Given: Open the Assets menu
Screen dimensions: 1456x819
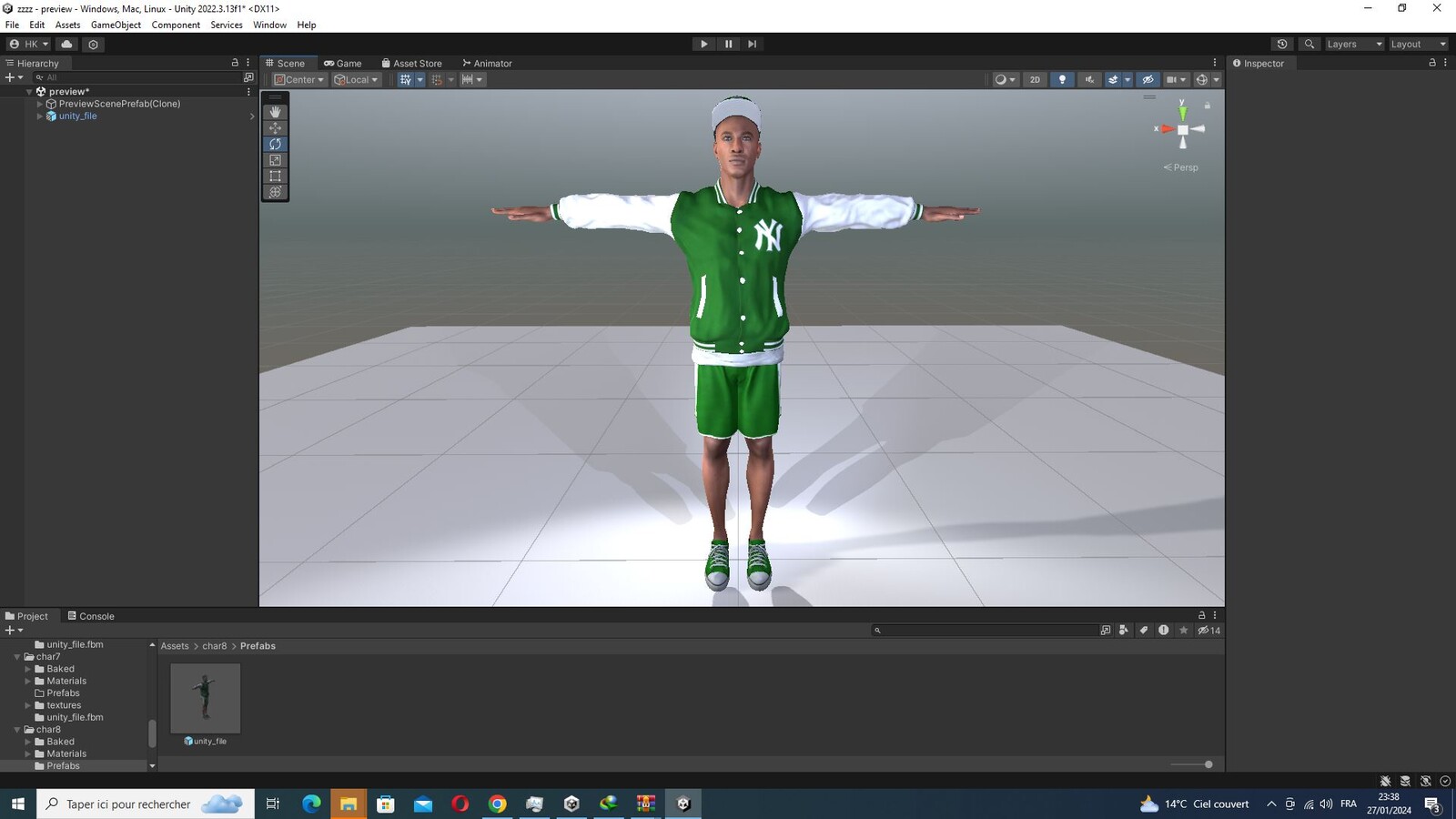Looking at the screenshot, I should tap(67, 25).
